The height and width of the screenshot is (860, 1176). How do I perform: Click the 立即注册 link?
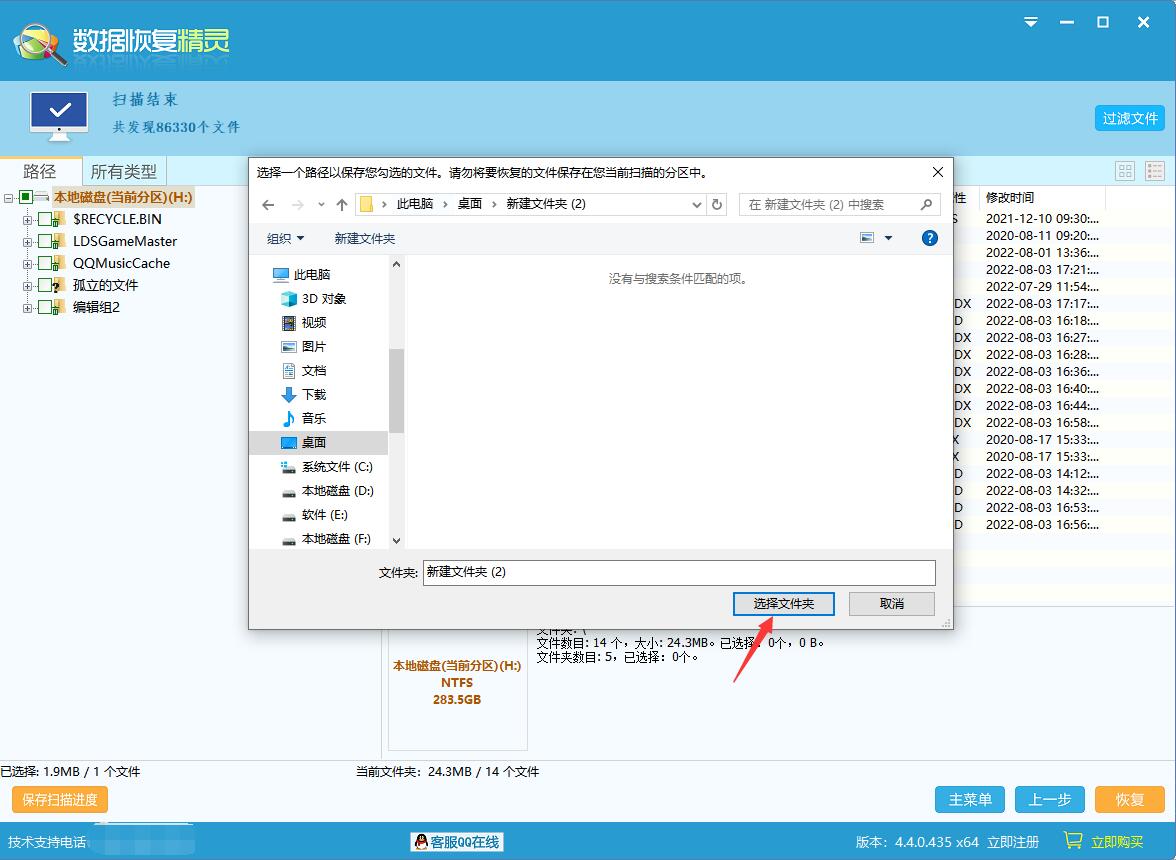click(1012, 842)
